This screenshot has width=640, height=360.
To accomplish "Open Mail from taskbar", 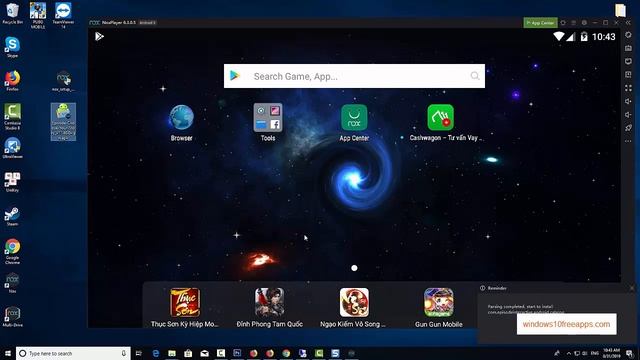I will tap(204, 353).
